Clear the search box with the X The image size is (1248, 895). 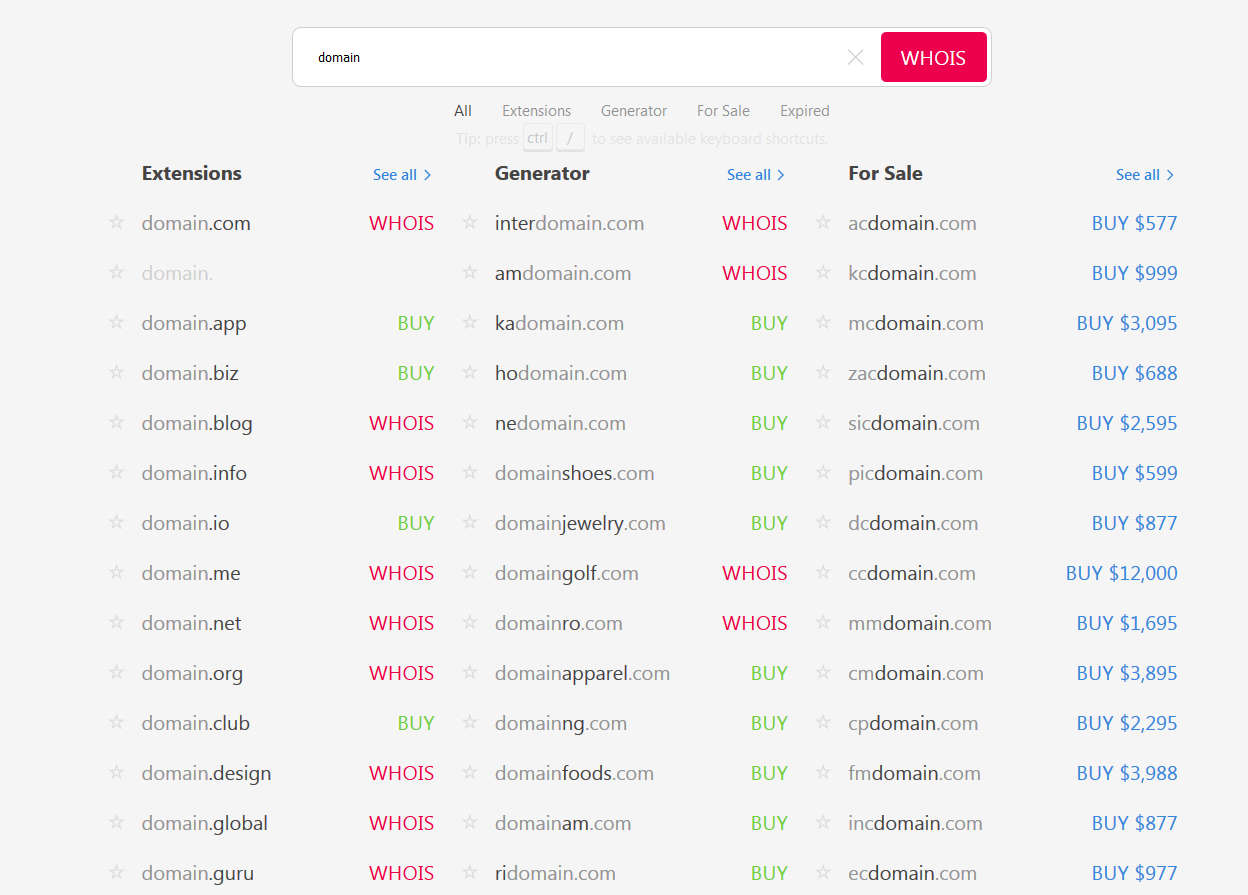tap(855, 57)
